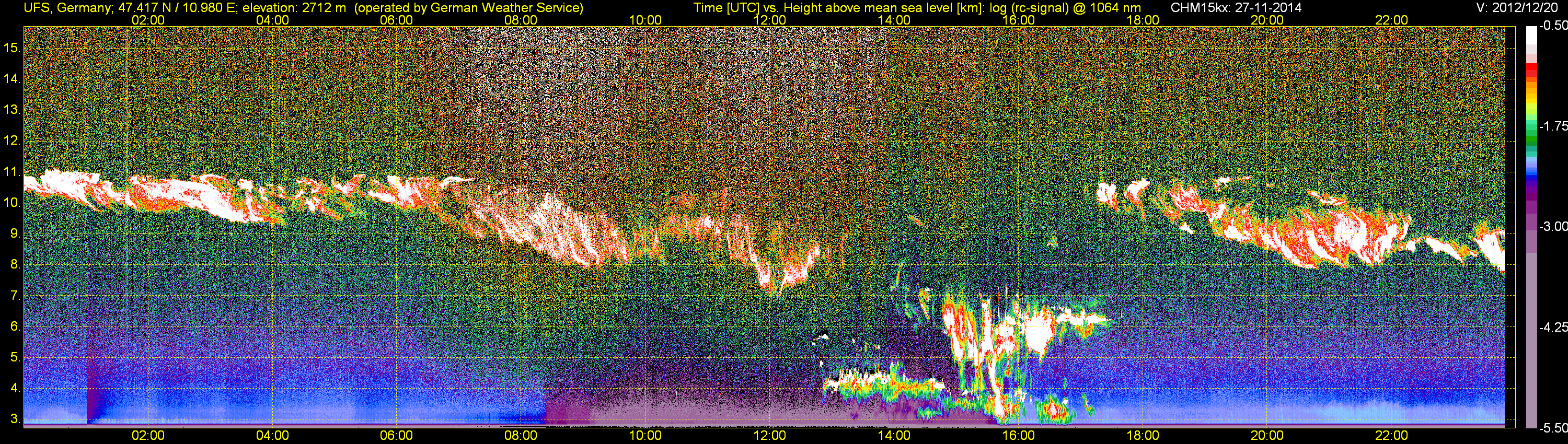Click the red band of the color scale
Viewport: 1568px width, 444px height.
[x=1531, y=69]
